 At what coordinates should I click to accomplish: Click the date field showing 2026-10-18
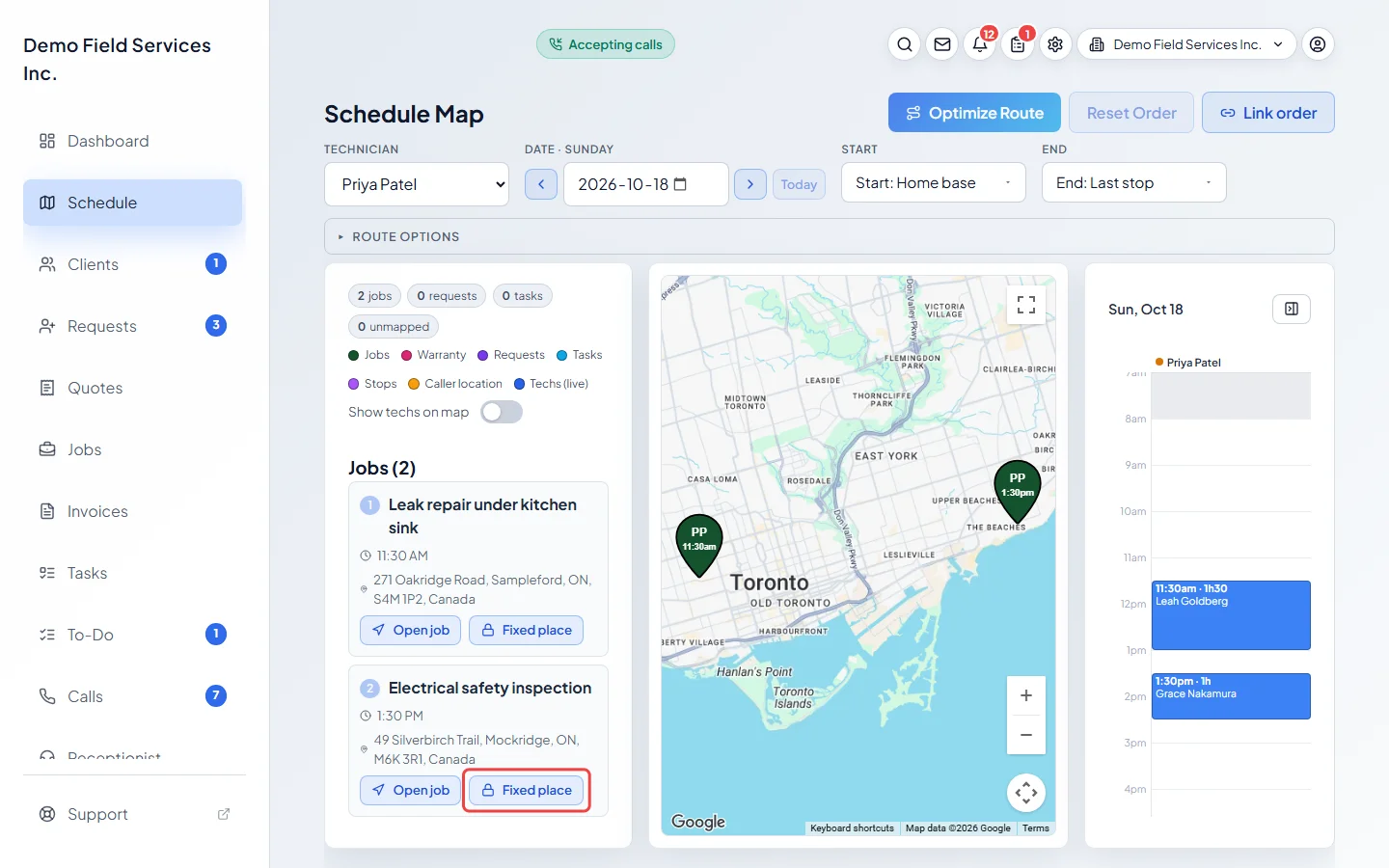(646, 184)
